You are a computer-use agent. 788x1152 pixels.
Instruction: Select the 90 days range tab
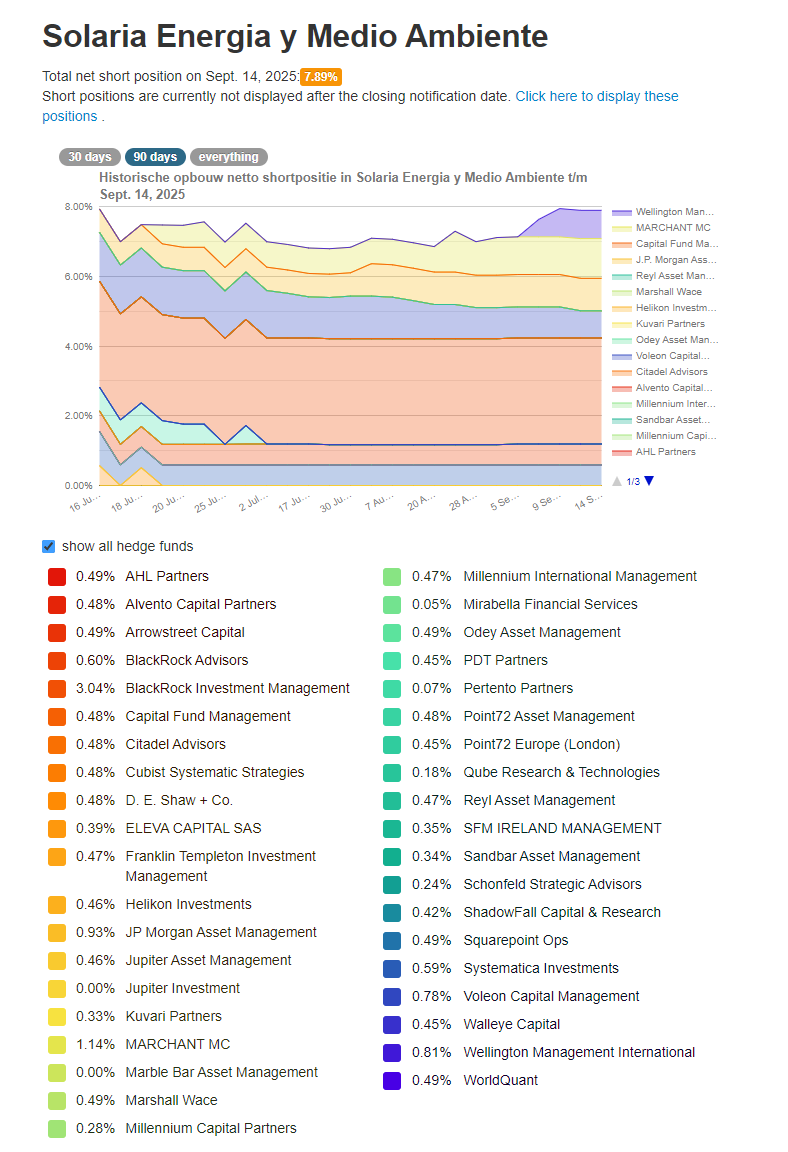(155, 156)
